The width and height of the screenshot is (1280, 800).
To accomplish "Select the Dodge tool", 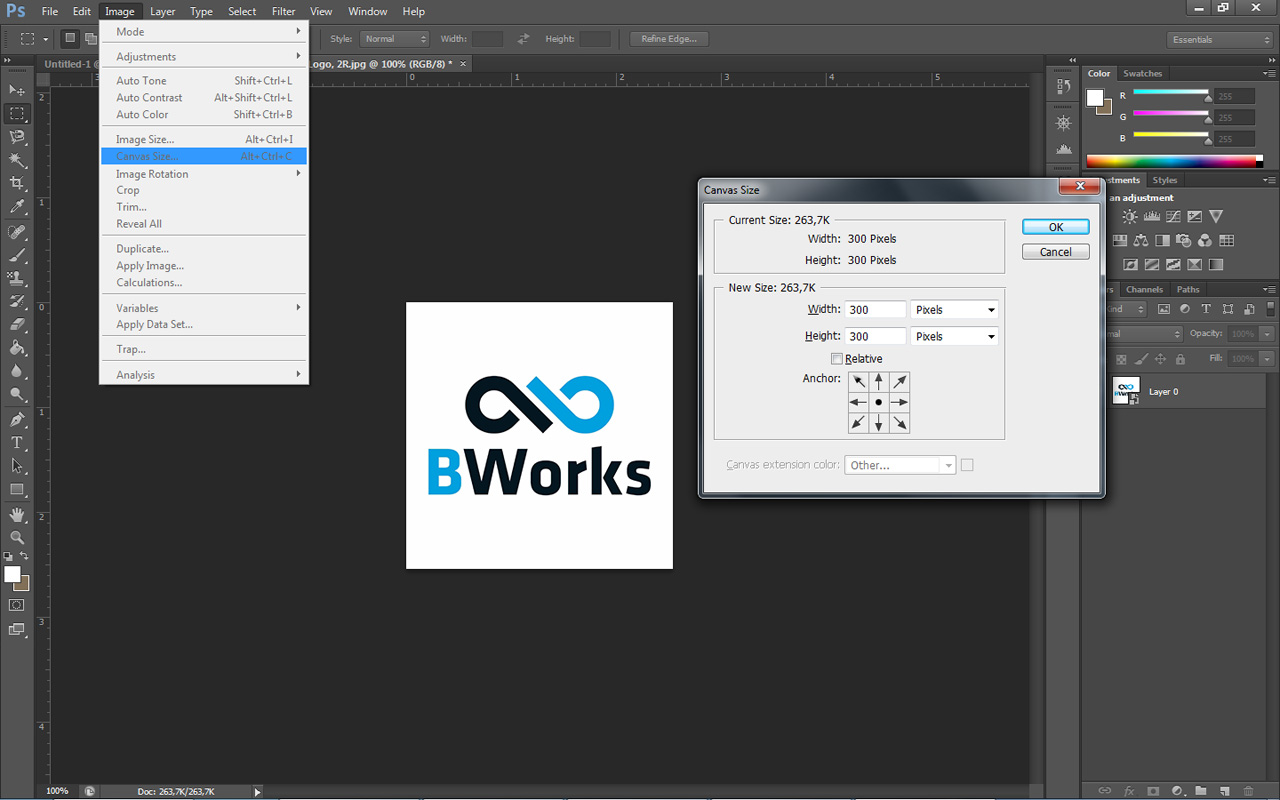I will (17, 393).
